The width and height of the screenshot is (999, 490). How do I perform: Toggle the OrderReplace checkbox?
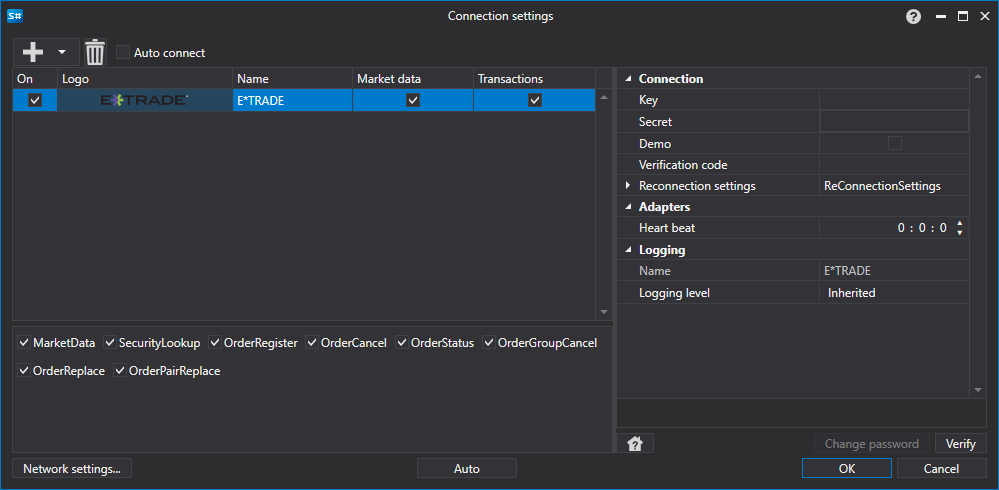(x=24, y=370)
